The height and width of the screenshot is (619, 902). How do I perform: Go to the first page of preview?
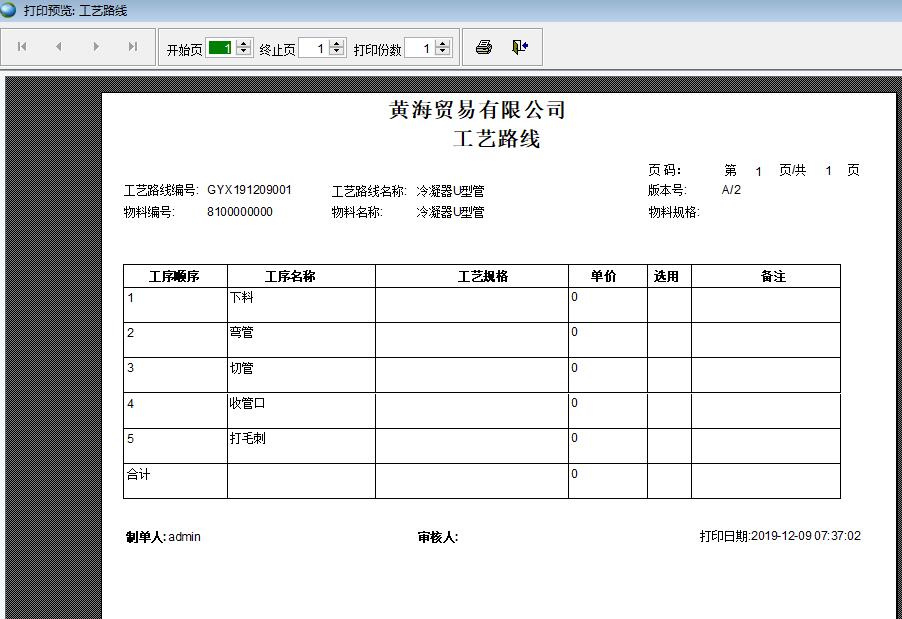coord(22,47)
